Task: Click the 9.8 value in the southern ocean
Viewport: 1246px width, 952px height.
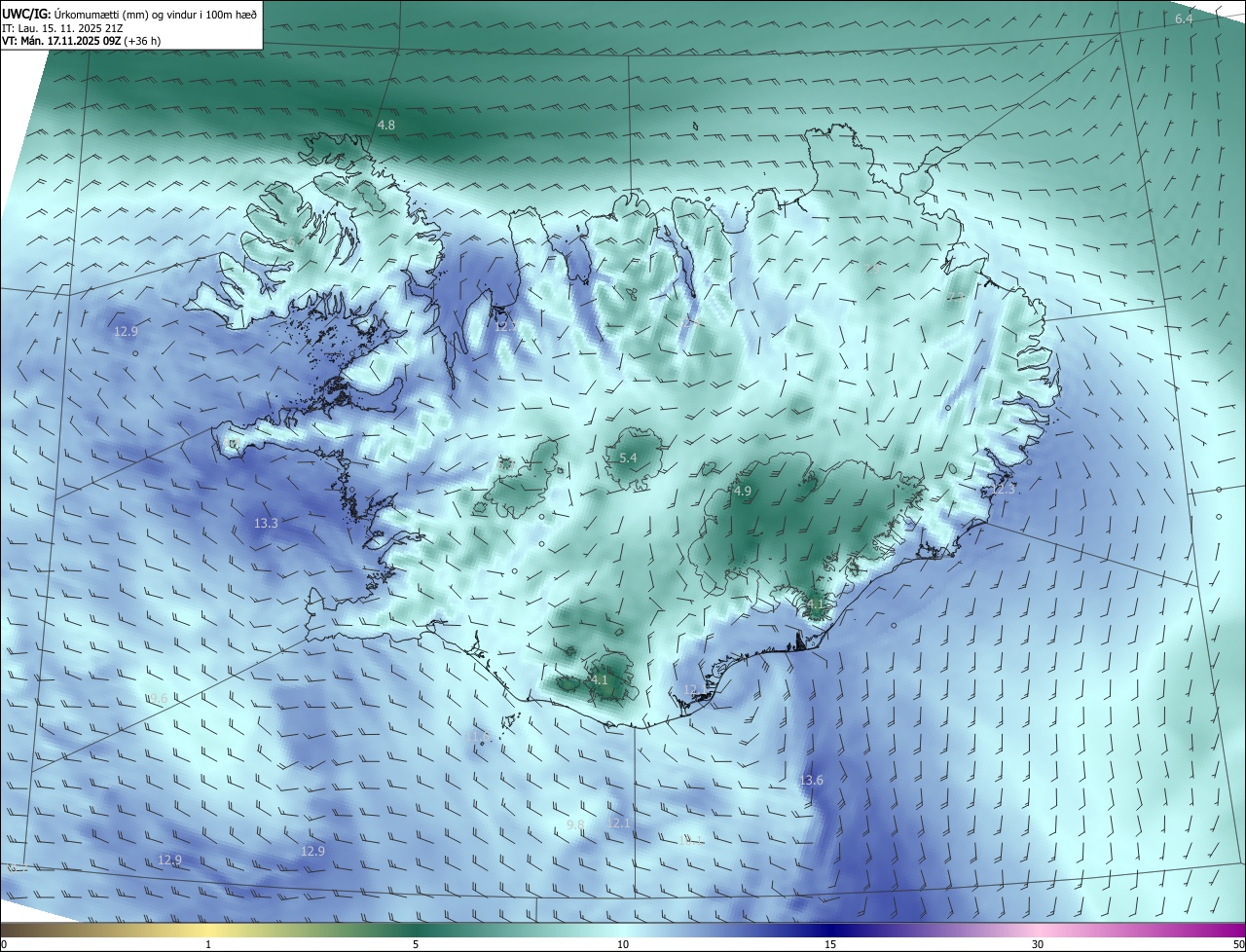Action: pos(575,825)
